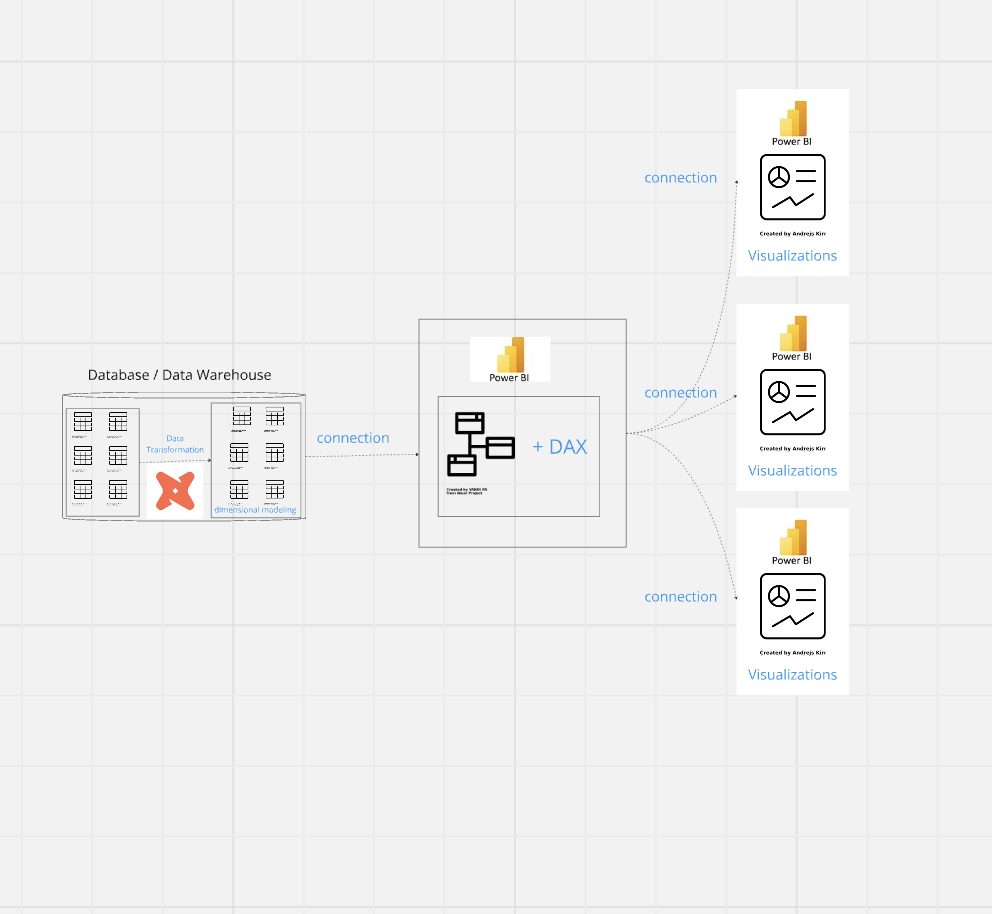992x914 pixels.
Task: Select middle-left table icon in dimensional modeling box
Action: point(239,453)
